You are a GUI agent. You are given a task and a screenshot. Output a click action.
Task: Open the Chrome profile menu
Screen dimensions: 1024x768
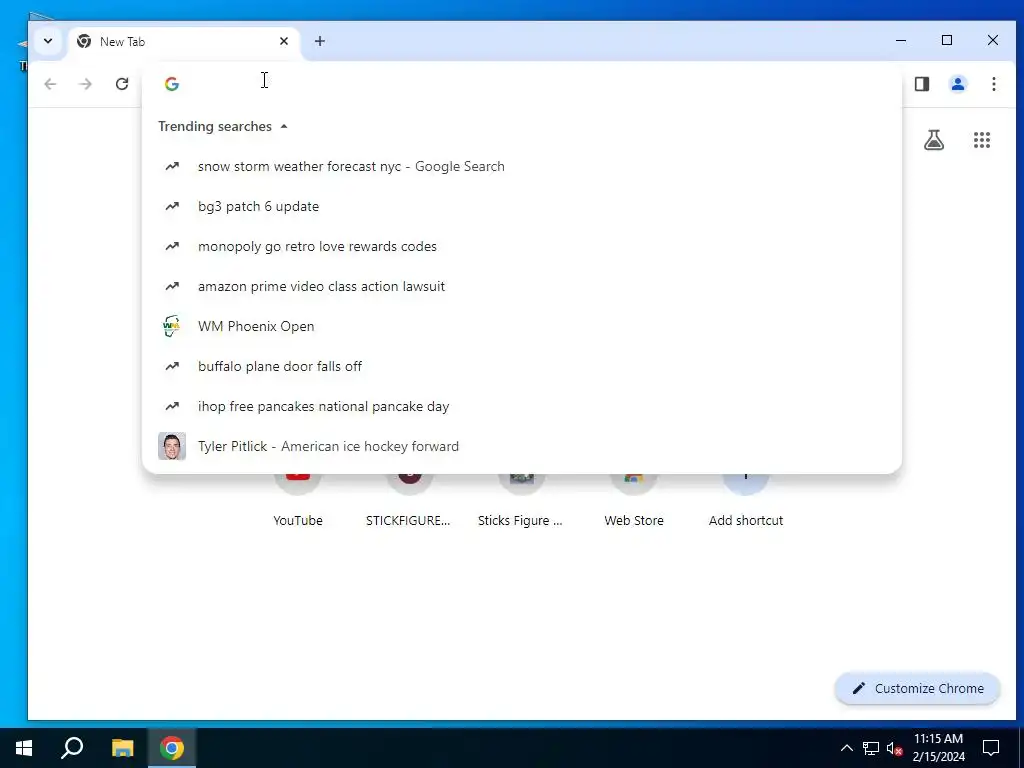[957, 84]
